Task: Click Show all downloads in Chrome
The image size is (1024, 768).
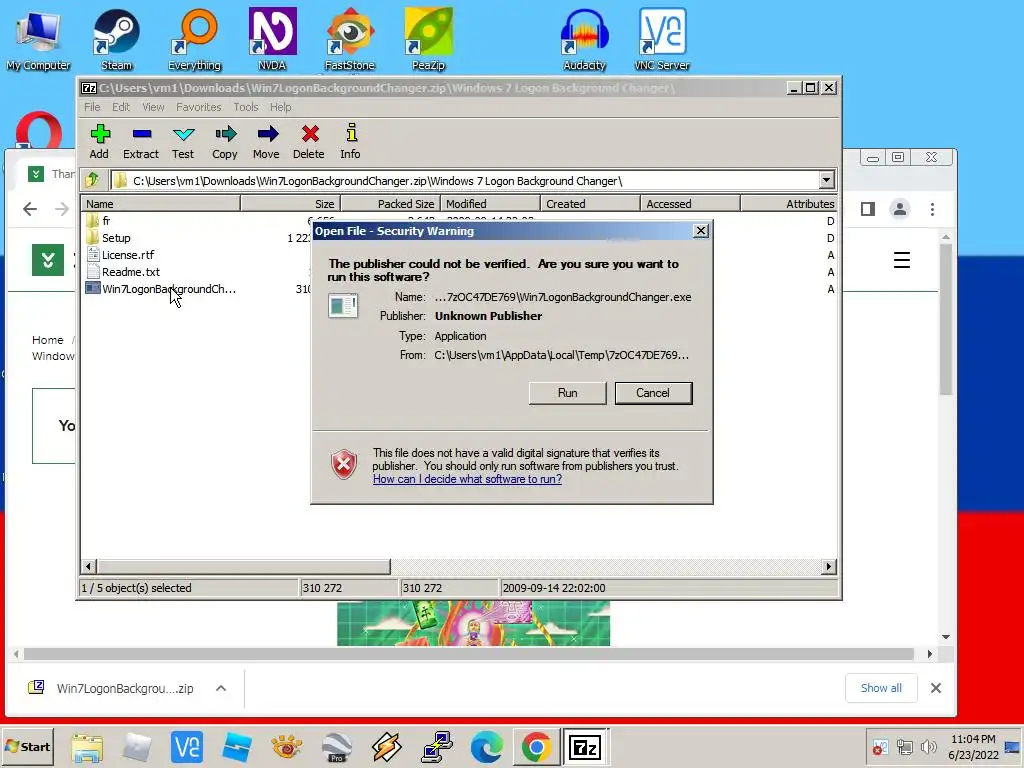Action: (x=881, y=688)
